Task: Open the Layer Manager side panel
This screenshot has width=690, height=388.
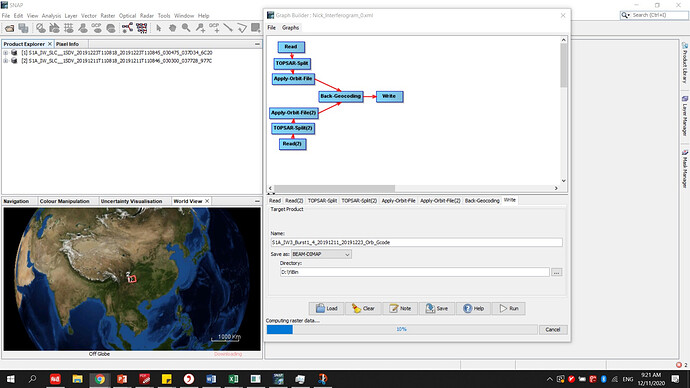Action: point(685,117)
